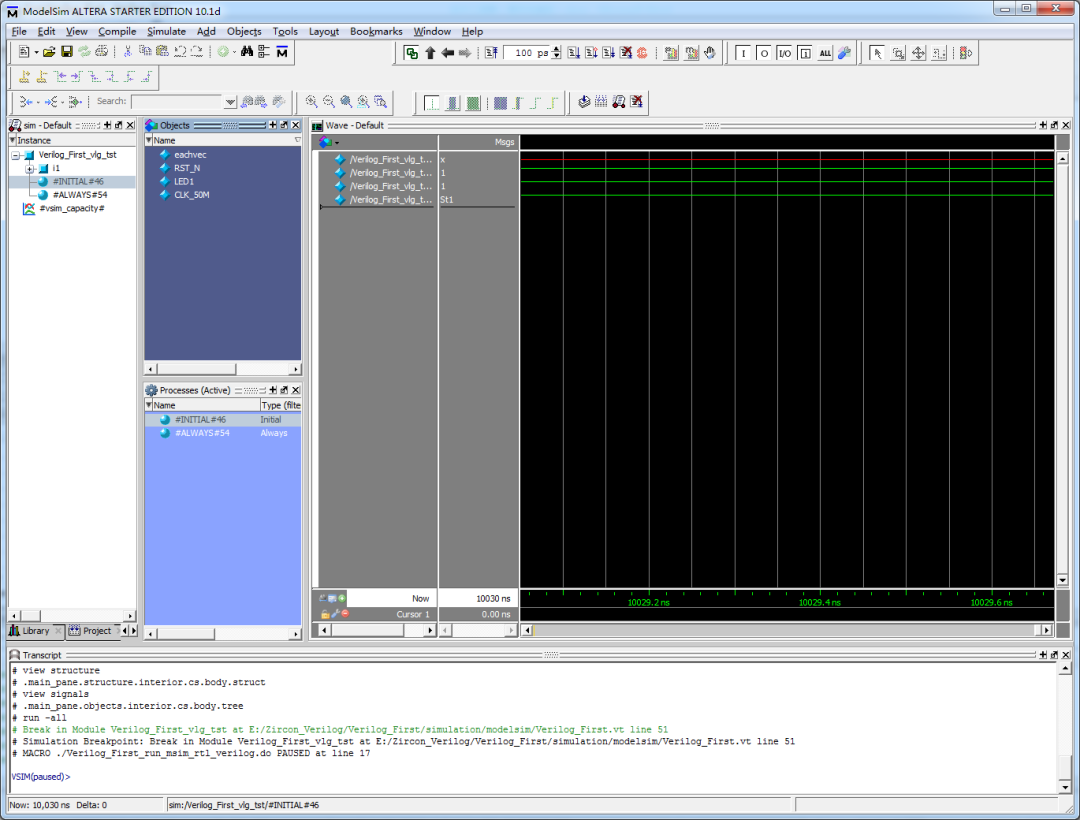Expand the i1 instance tree node
The height and width of the screenshot is (820, 1080).
point(30,169)
